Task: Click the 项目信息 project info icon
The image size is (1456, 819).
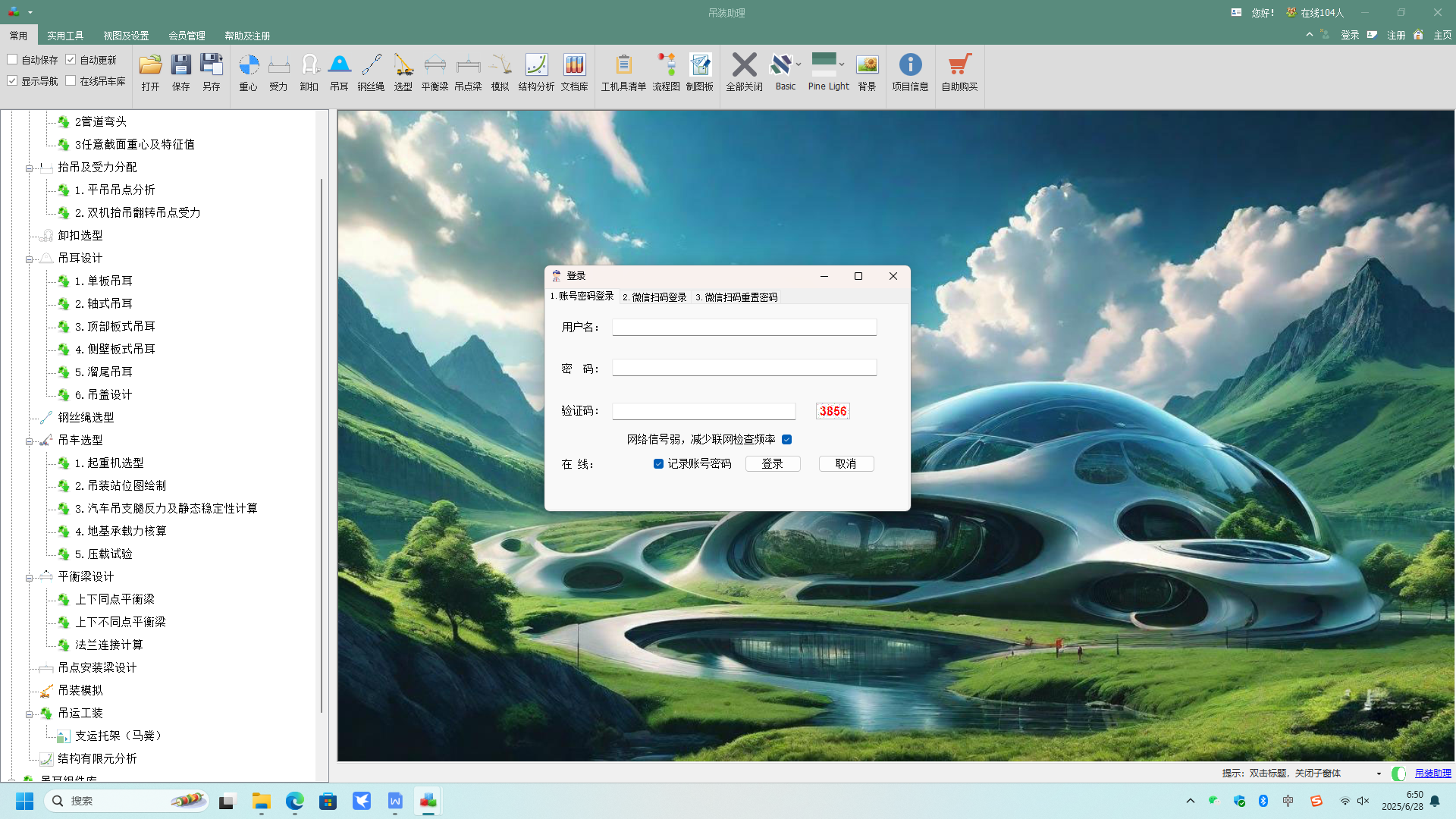Action: tap(910, 66)
